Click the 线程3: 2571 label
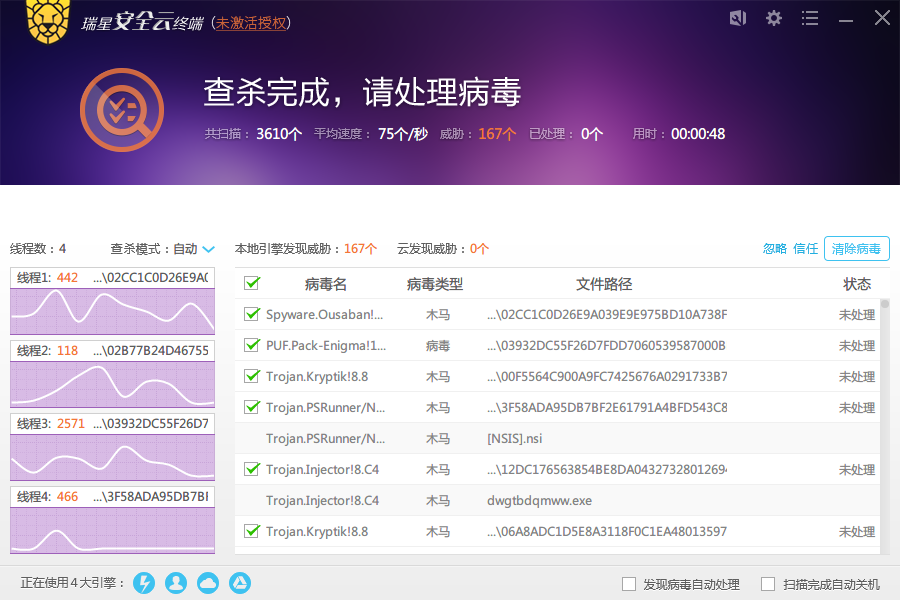The width and height of the screenshot is (900, 600). coord(51,424)
